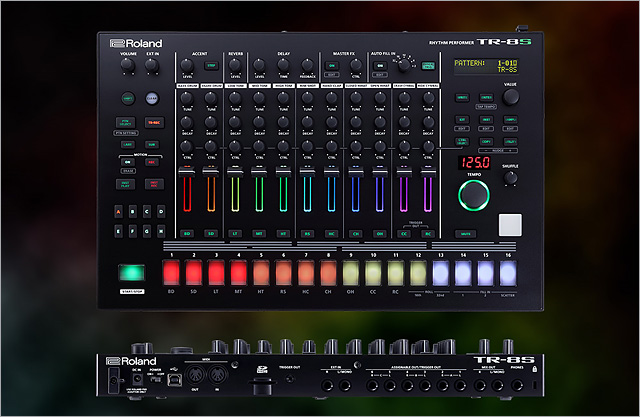Toggle the MUTE button
Image resolution: width=640 pixels, height=417 pixels.
point(465,233)
